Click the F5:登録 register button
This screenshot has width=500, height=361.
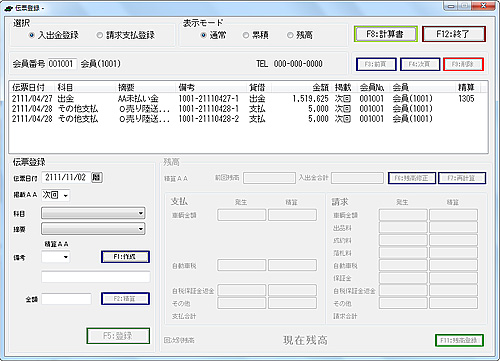118,336
